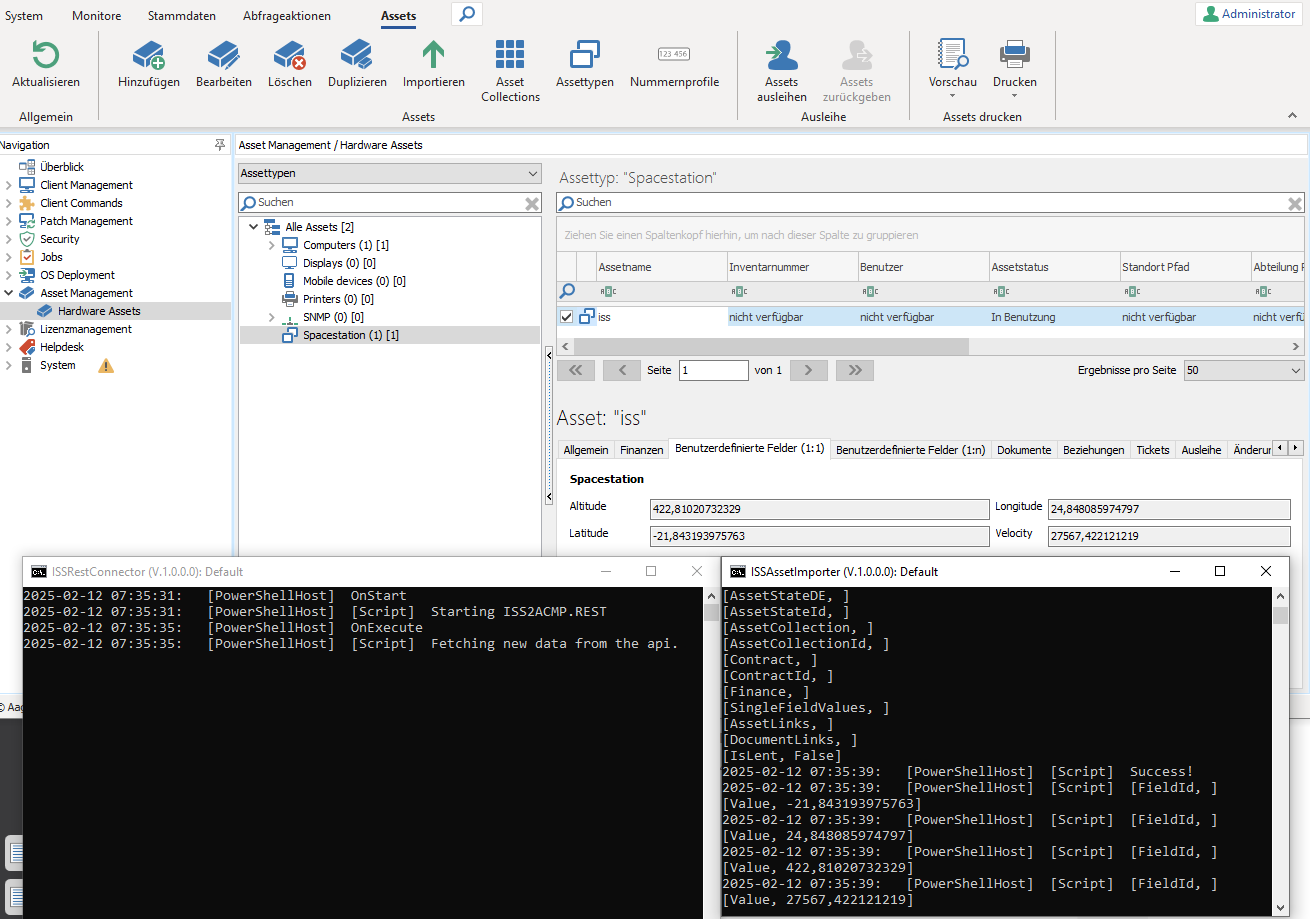1310x919 pixels.
Task: Click the Löschen delete icon
Action: pos(289,55)
